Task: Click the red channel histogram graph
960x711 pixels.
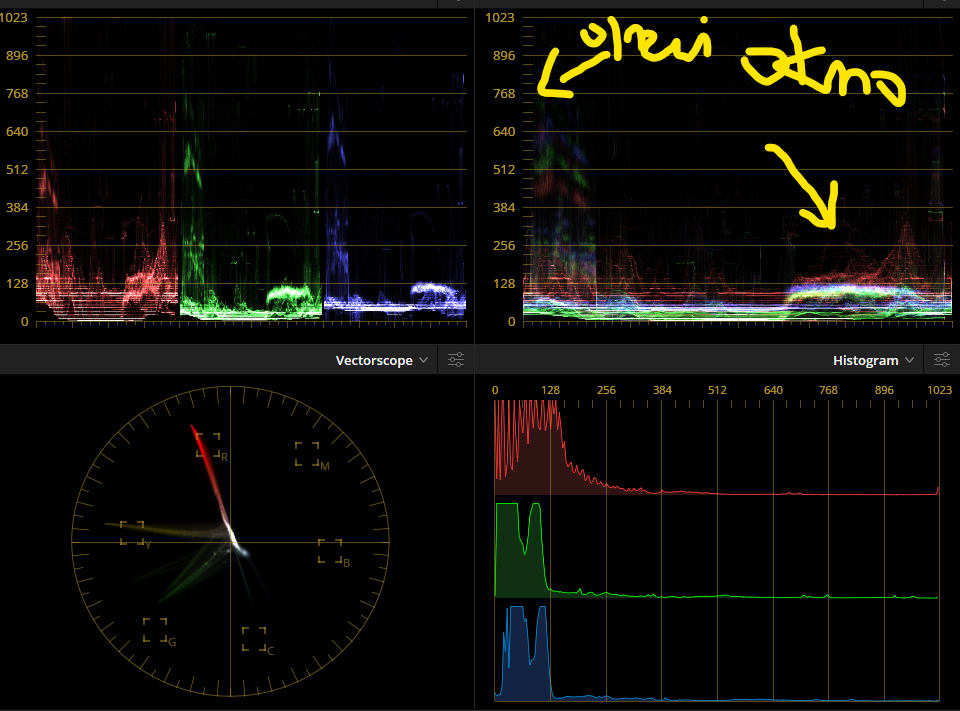Action: click(716, 448)
